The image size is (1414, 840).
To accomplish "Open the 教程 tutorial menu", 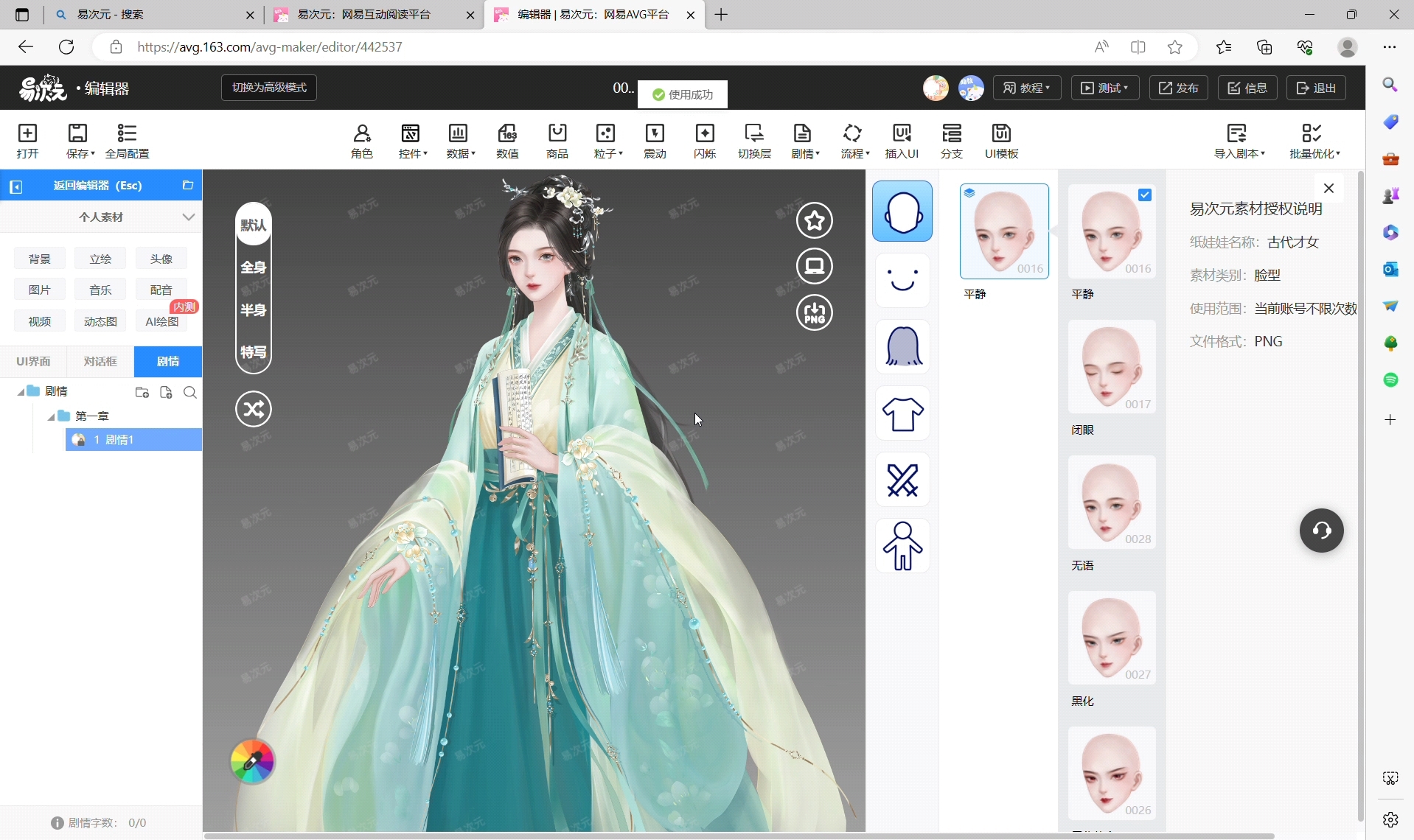I will (1027, 88).
